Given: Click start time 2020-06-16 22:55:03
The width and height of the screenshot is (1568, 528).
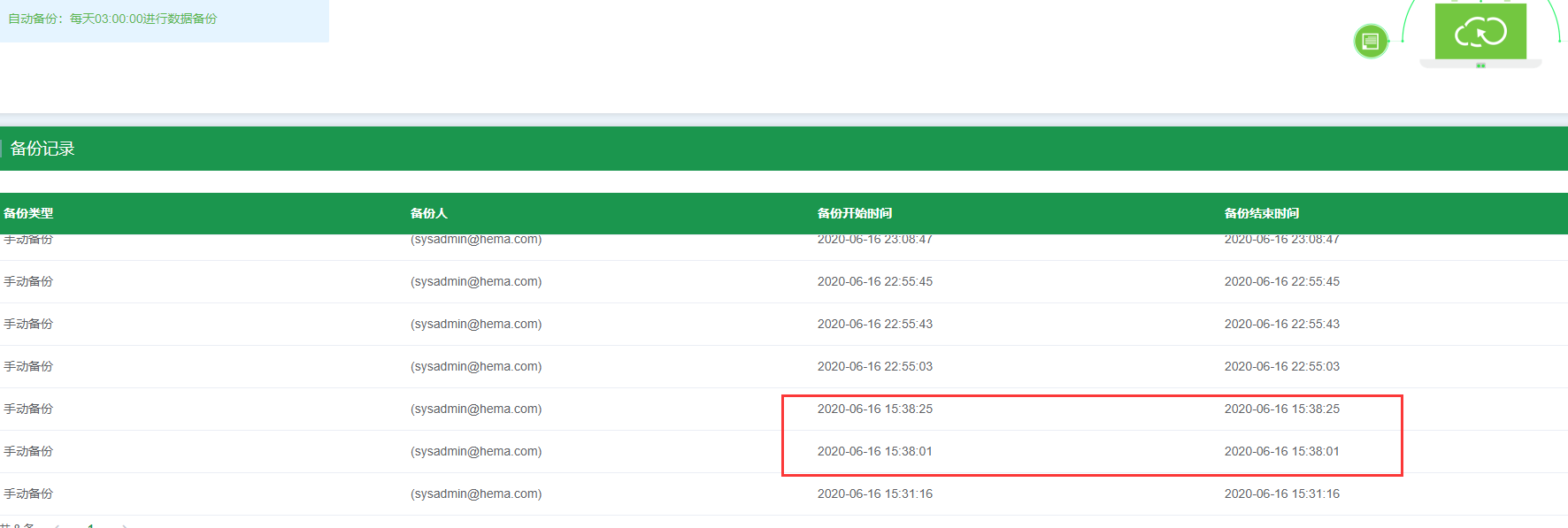Looking at the screenshot, I should [875, 366].
